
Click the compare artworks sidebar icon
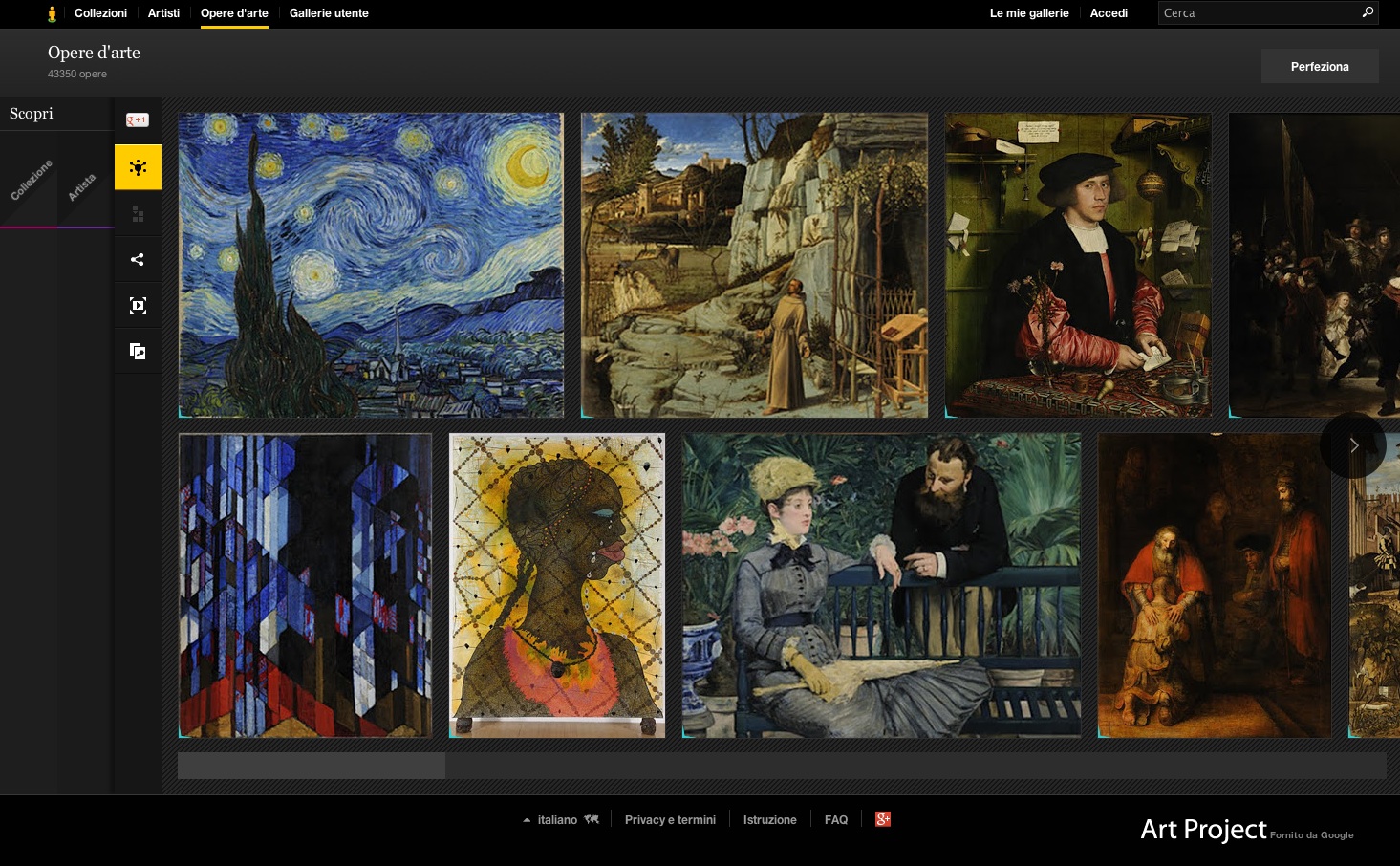[x=138, y=351]
